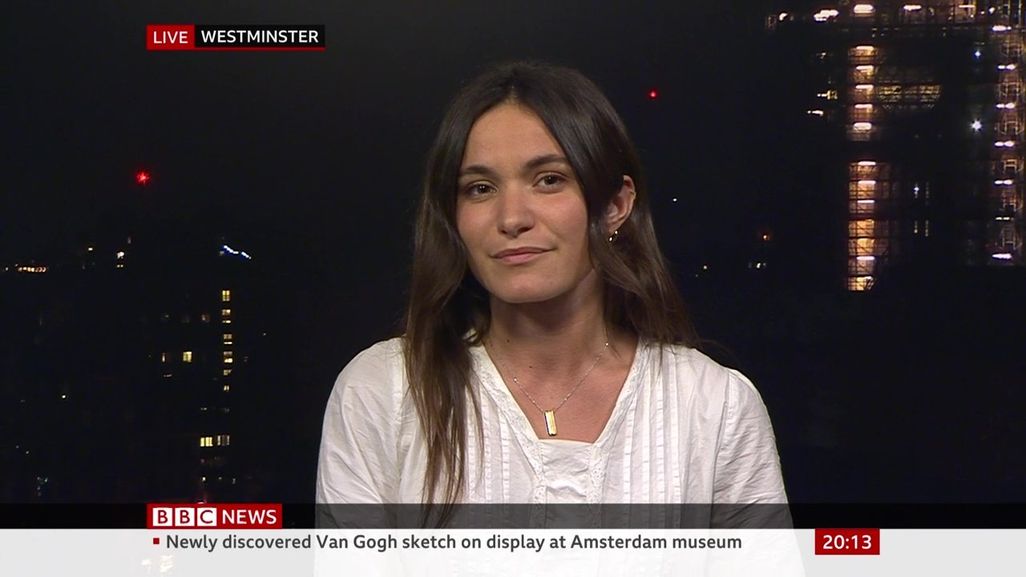
Task: Click the NEWS word in the logo
Action: click(x=249, y=517)
